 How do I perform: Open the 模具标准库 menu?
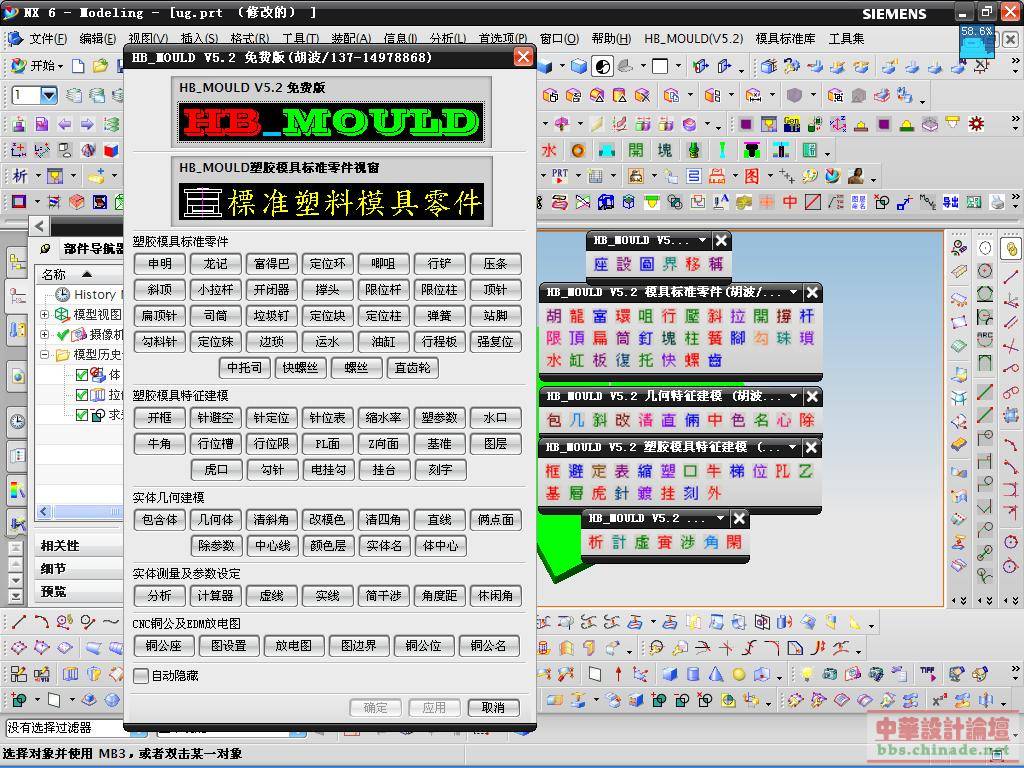pyautogui.click(x=786, y=39)
